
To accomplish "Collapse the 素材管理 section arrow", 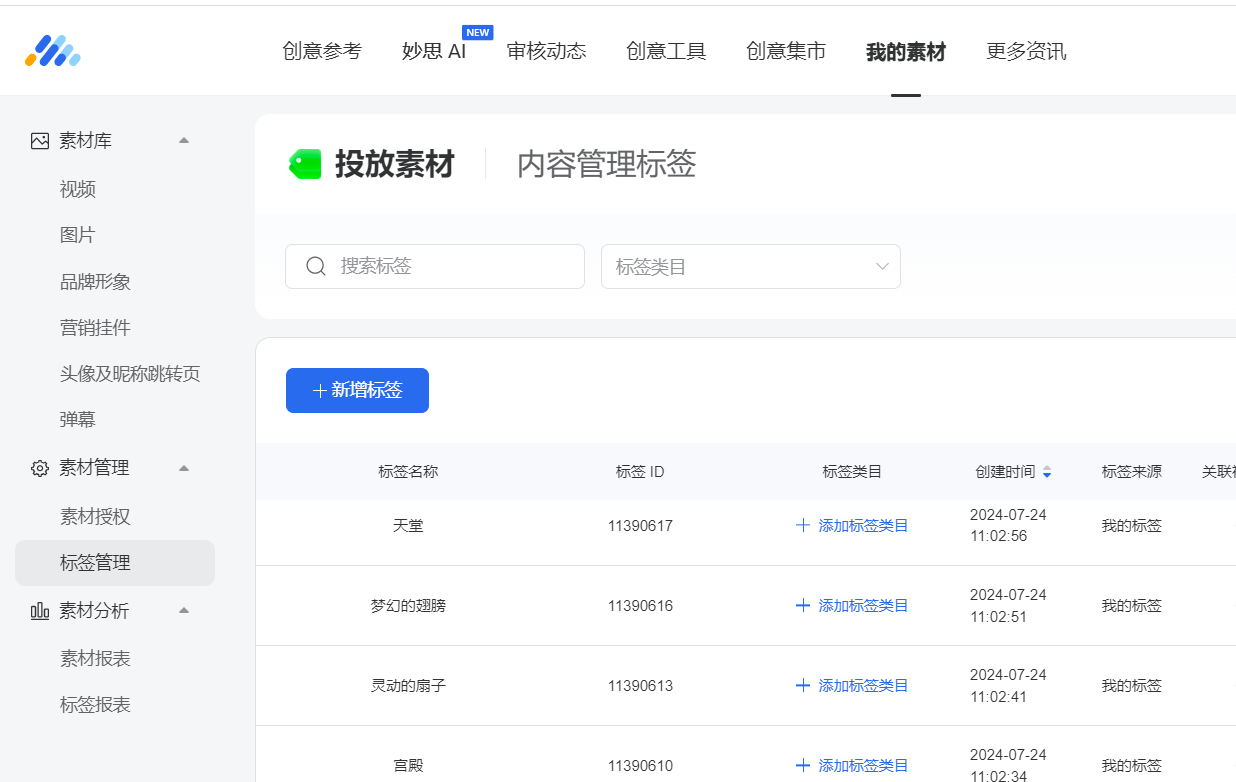I will [x=184, y=467].
